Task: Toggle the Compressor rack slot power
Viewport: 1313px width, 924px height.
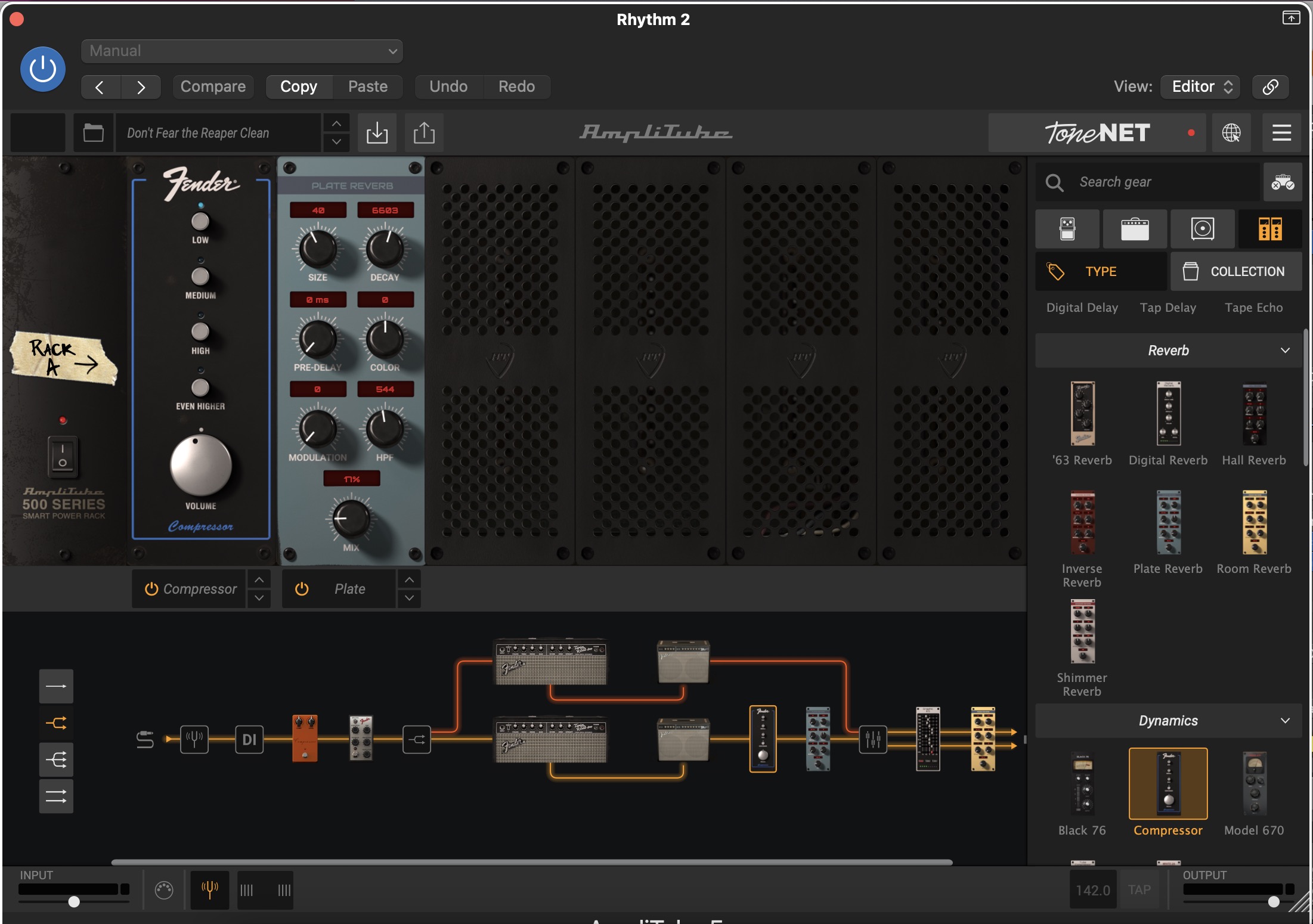Action: point(151,589)
